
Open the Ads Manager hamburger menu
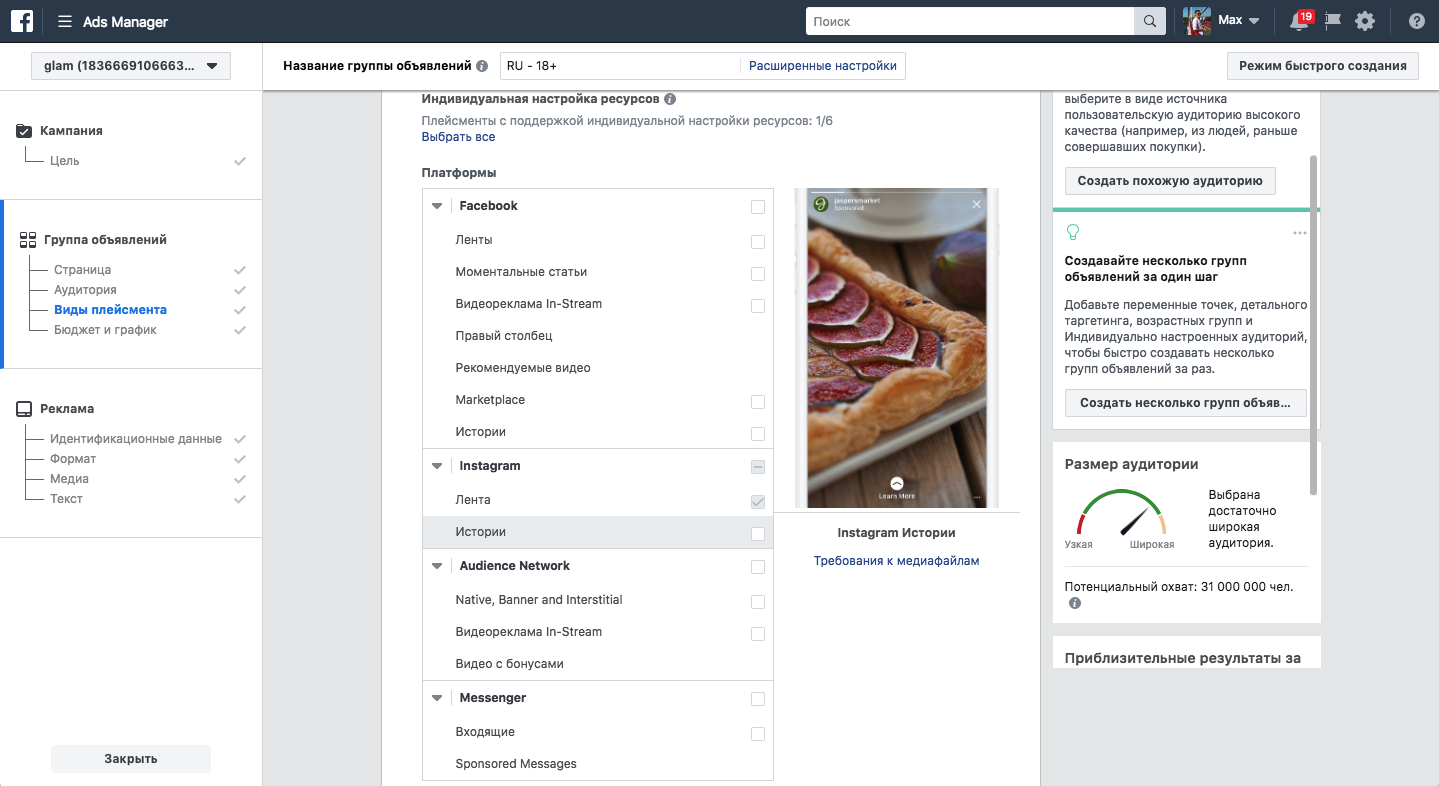click(x=65, y=22)
